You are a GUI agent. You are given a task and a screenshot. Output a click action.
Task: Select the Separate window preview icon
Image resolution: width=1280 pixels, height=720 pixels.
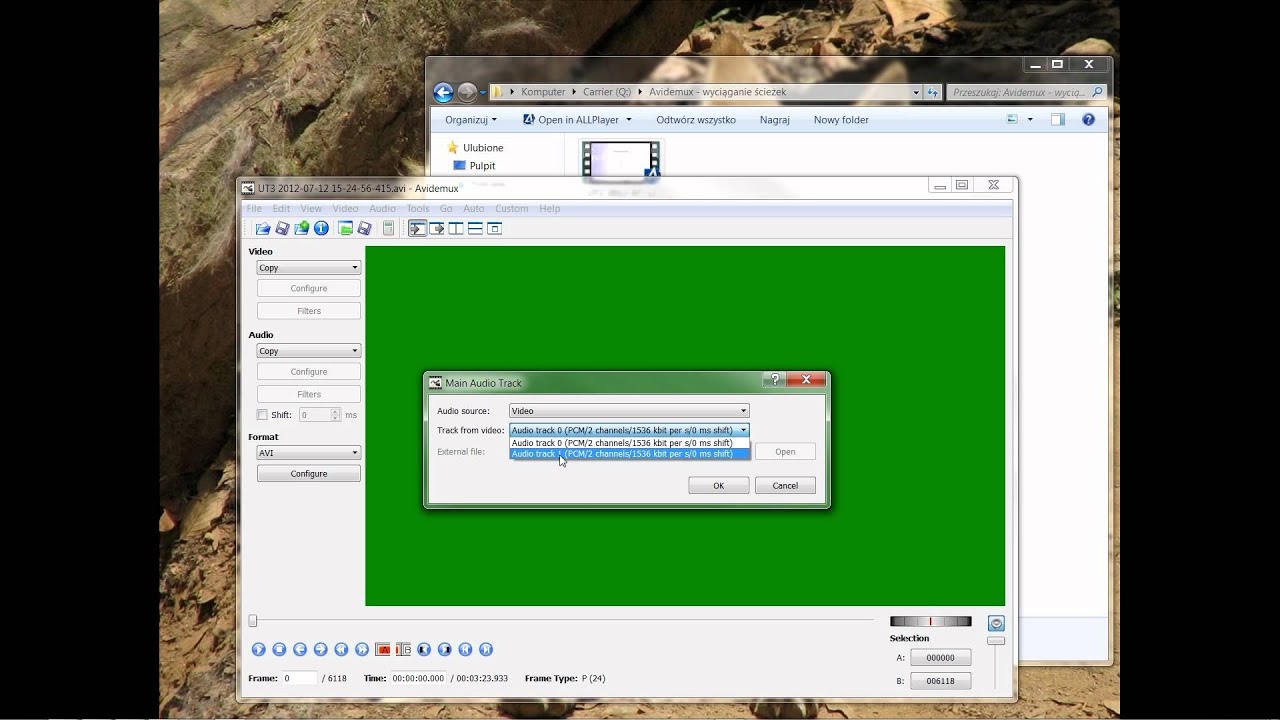(x=494, y=229)
